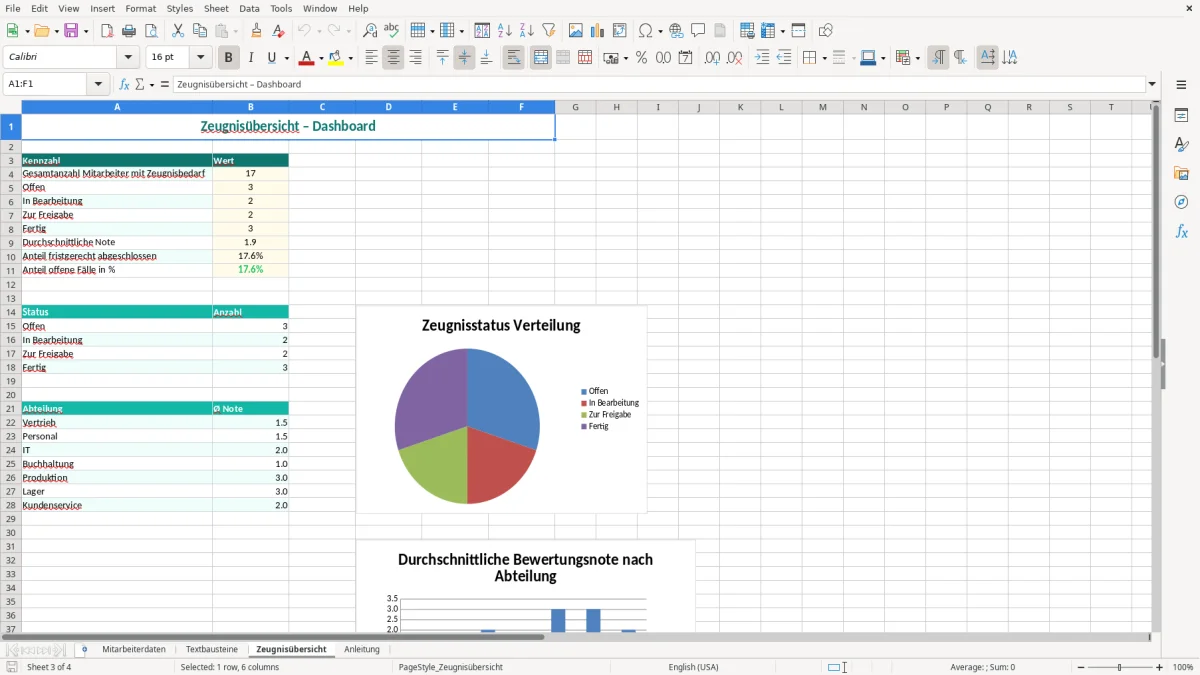
Task: Open sidebar Properties deck icon
Action: tap(1181, 115)
